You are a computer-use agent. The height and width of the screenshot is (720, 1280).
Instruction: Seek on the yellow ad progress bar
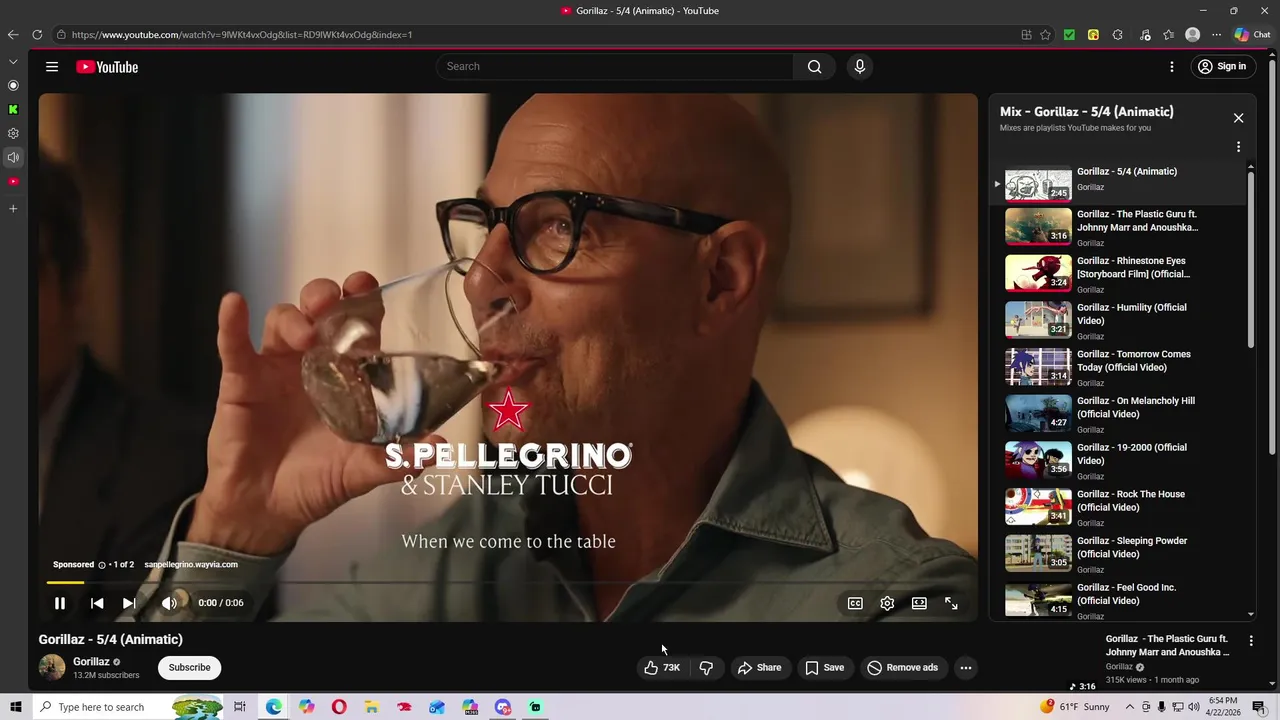(508, 582)
